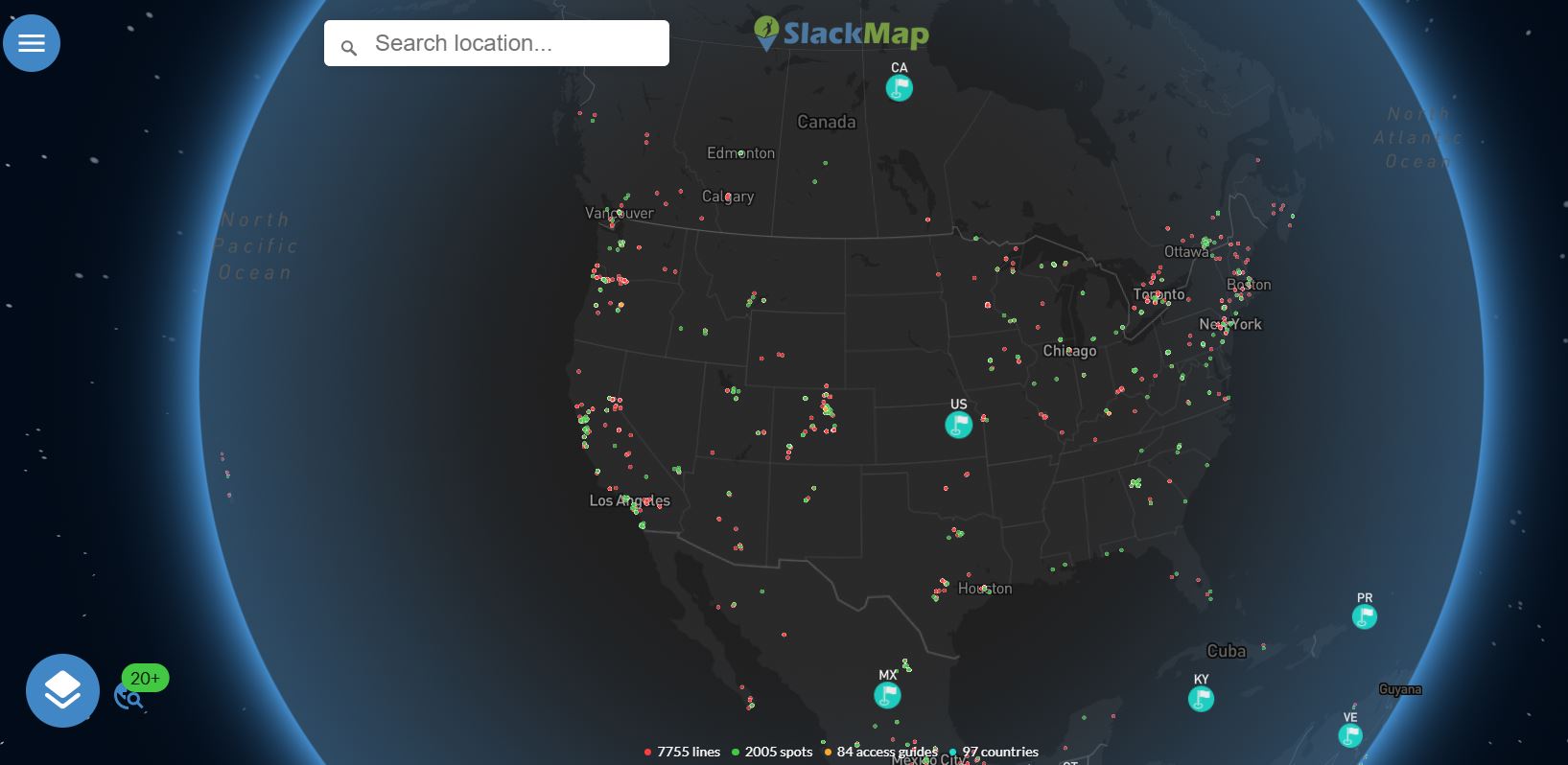
Task: Open the map layers button
Action: tap(62, 690)
